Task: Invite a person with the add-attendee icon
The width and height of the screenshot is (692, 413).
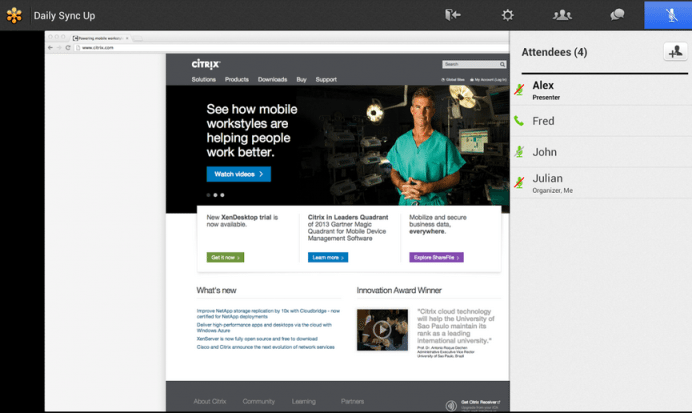Action: click(x=676, y=52)
